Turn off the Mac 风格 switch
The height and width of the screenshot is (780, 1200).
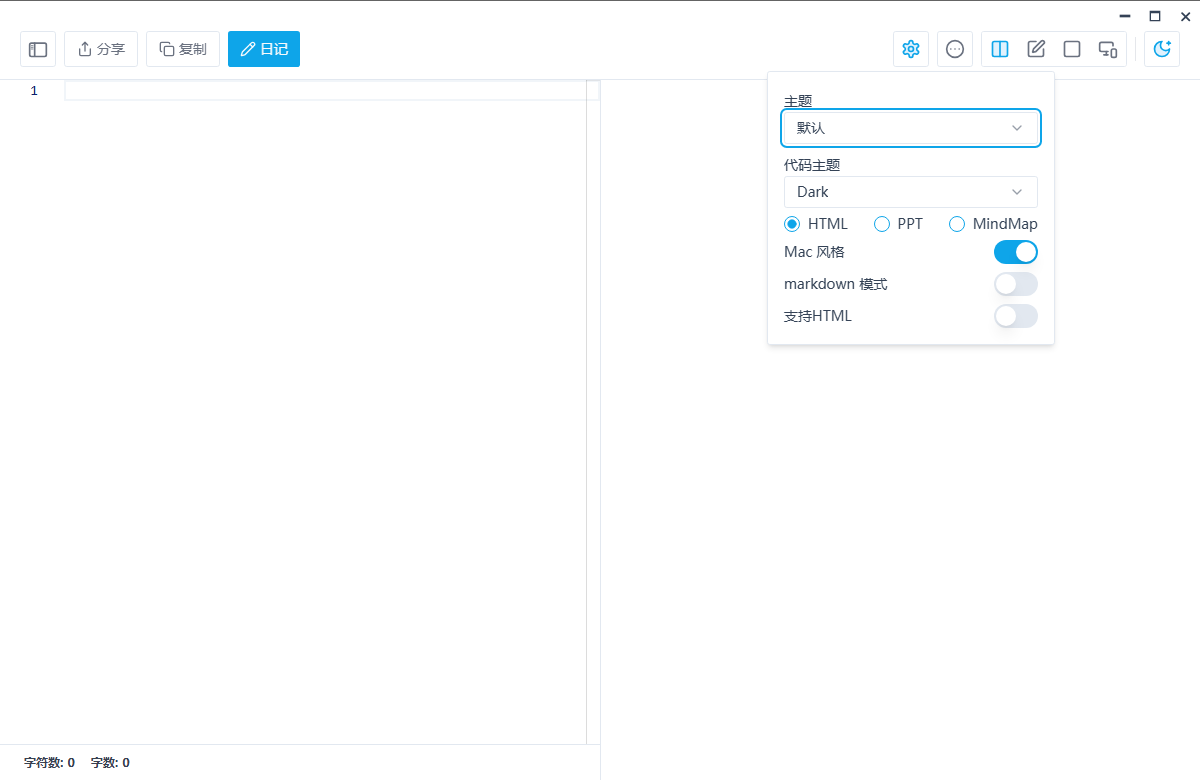tap(1015, 252)
